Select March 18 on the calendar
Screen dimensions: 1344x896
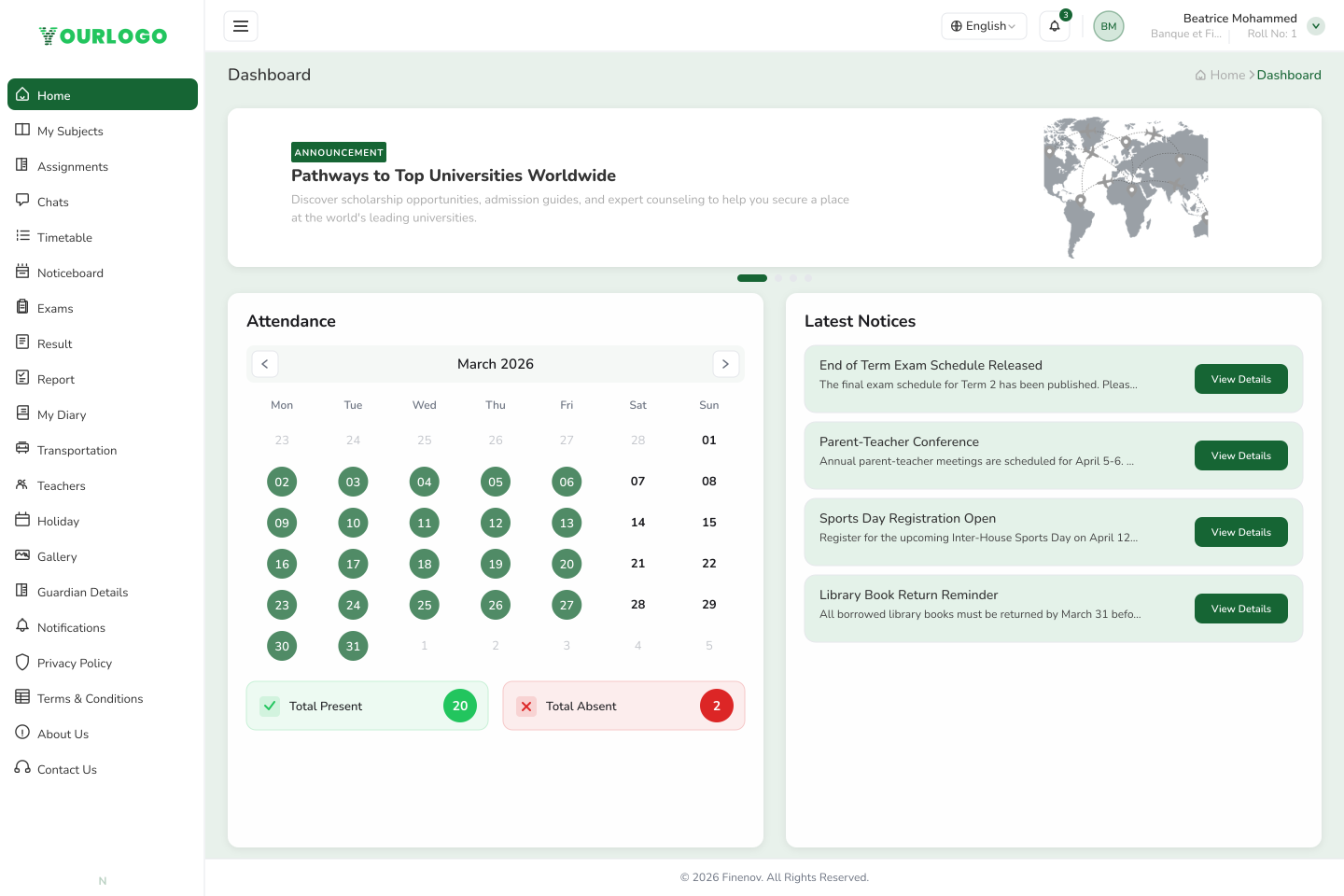tap(425, 564)
